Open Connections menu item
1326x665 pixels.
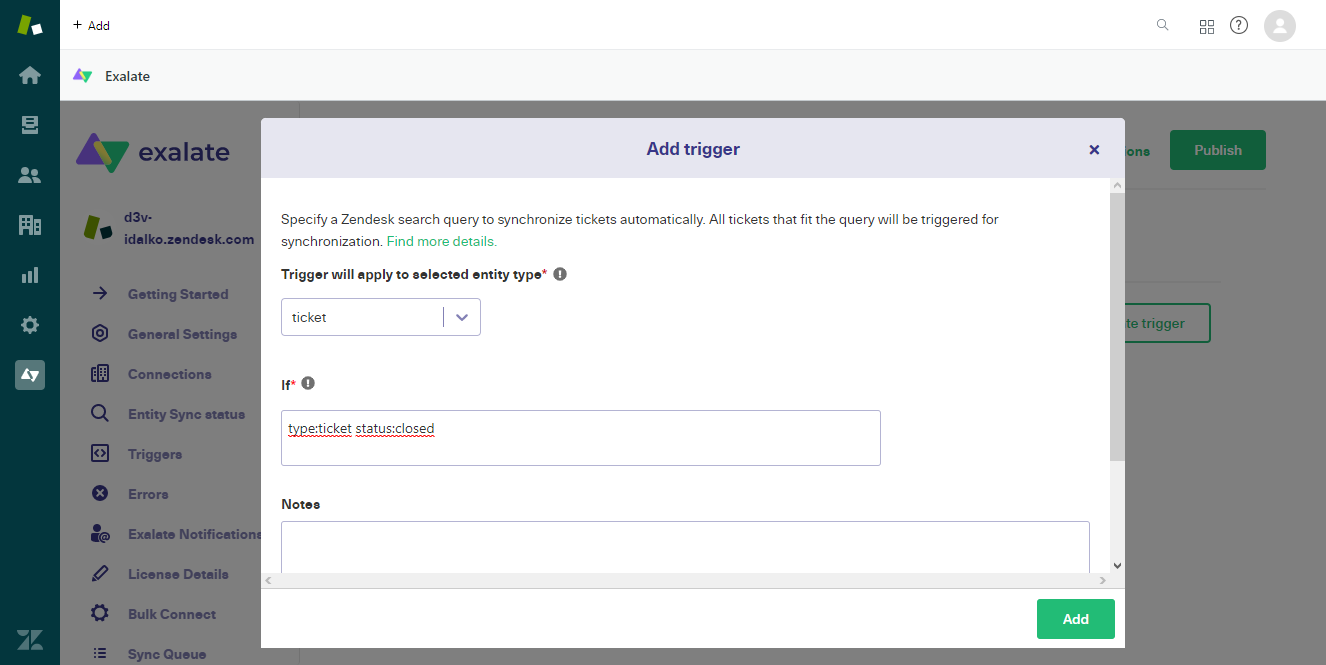tap(170, 374)
